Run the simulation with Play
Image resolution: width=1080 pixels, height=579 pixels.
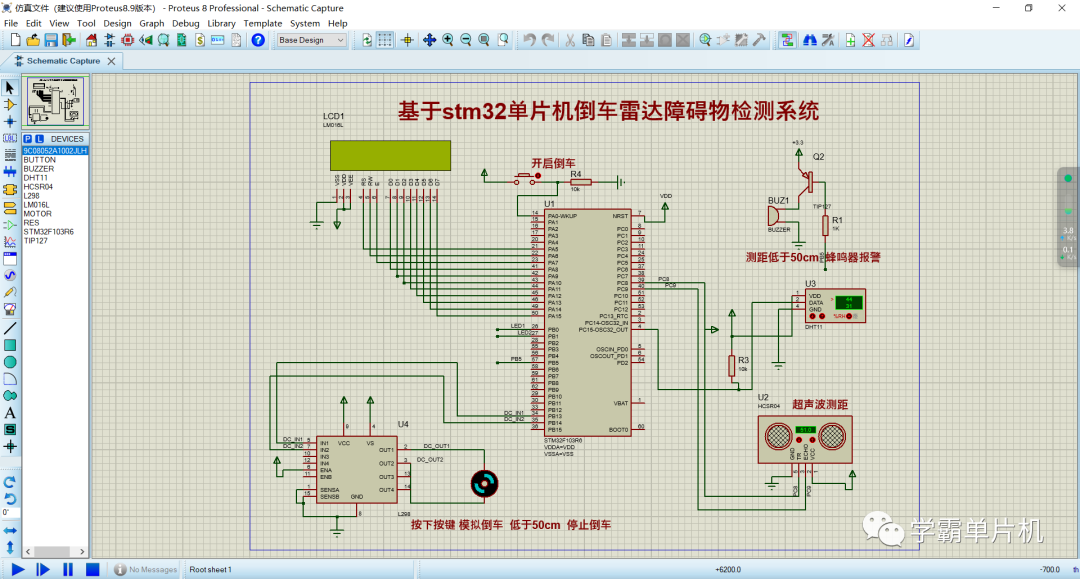point(18,569)
